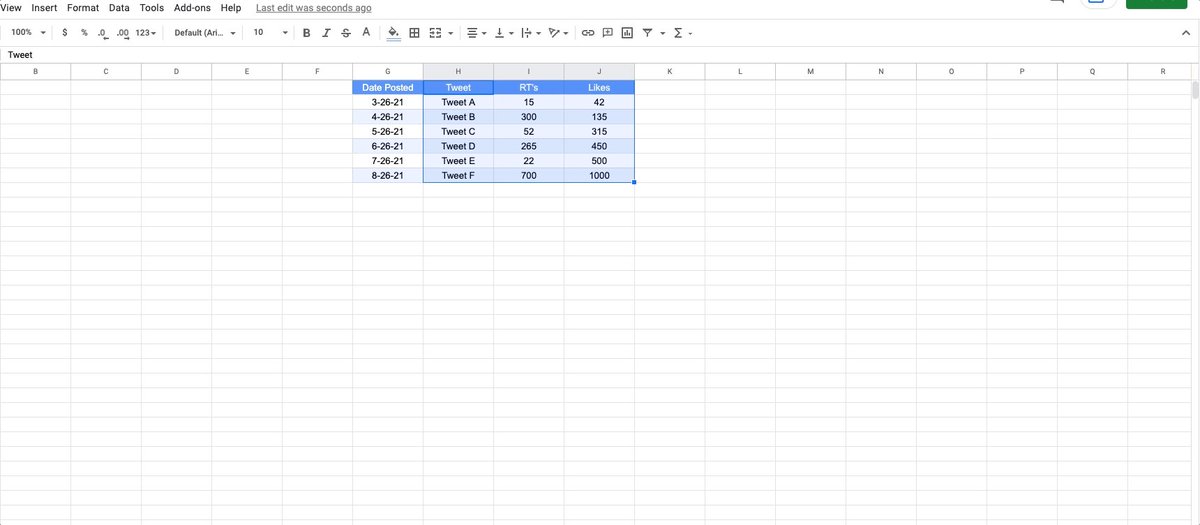The image size is (1200, 525).
Task: Select the 'Likes' header cell
Action: pyautogui.click(x=599, y=87)
